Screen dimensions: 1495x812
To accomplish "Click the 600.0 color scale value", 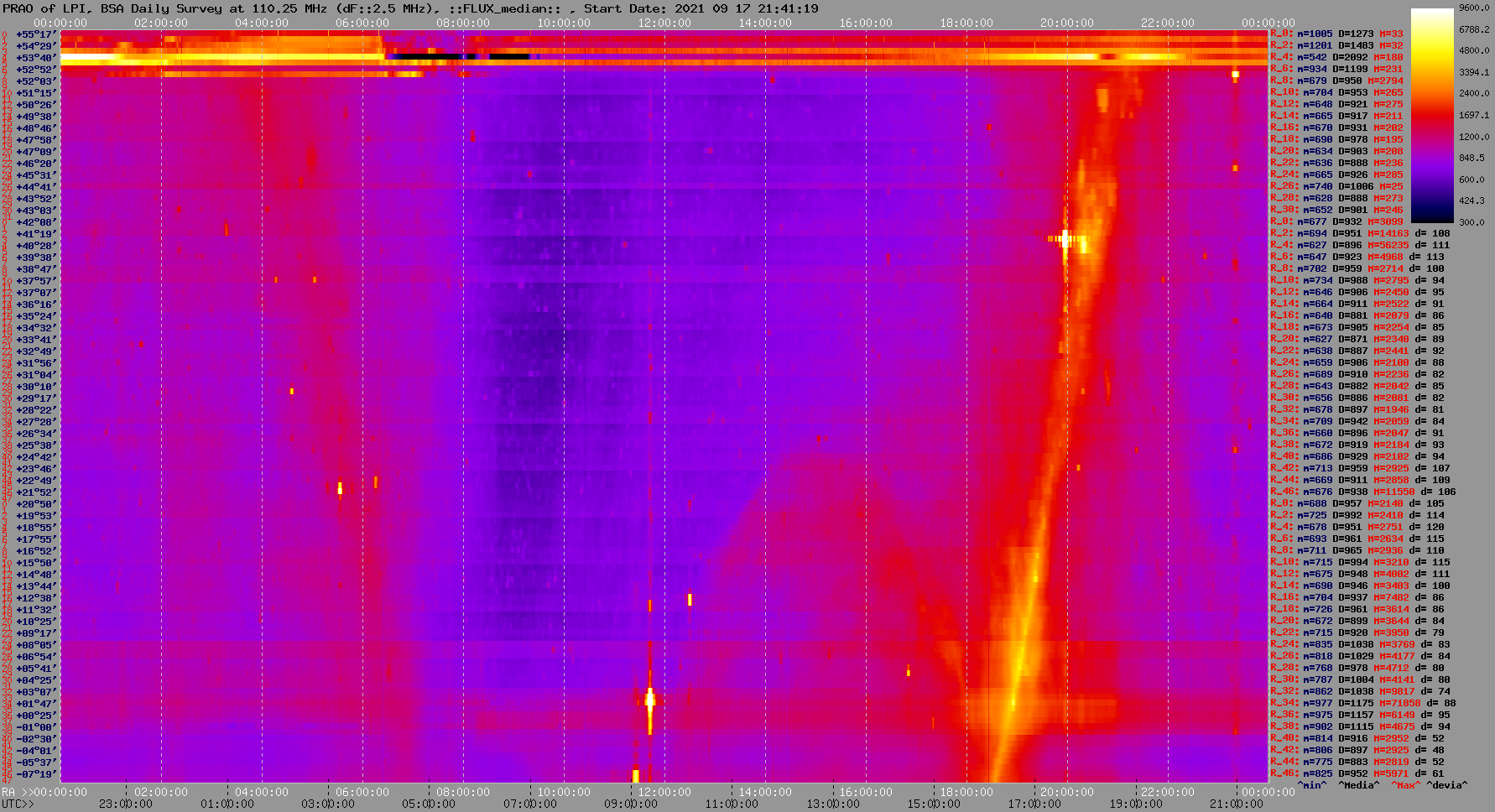I will click(x=1472, y=180).
